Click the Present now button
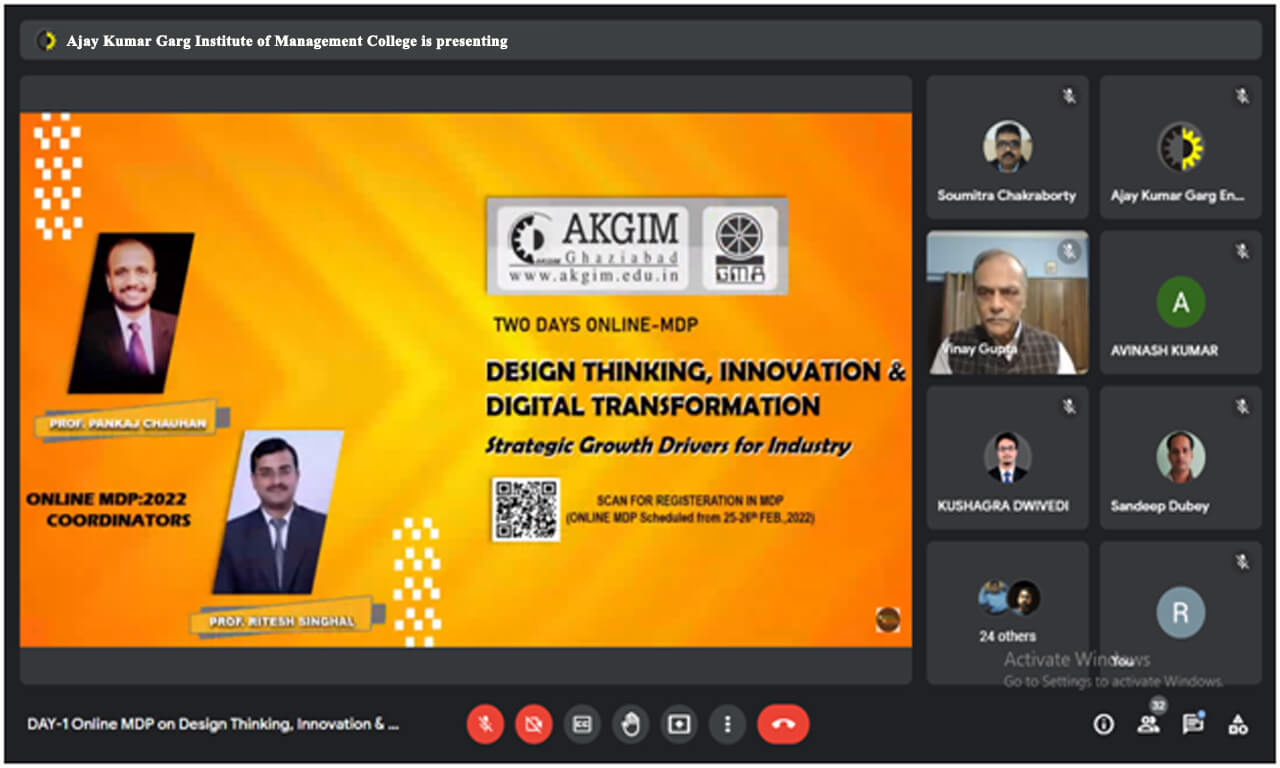This screenshot has height=768, width=1280. 679,724
